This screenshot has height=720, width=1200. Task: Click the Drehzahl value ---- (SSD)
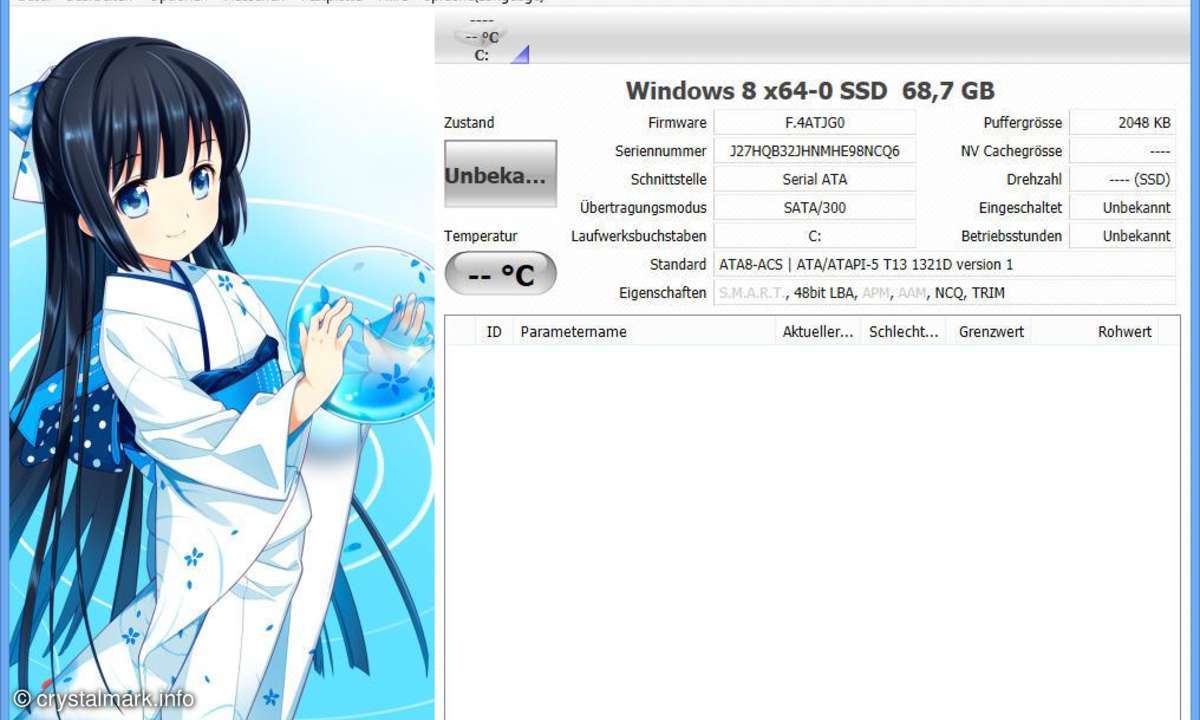(1123, 180)
